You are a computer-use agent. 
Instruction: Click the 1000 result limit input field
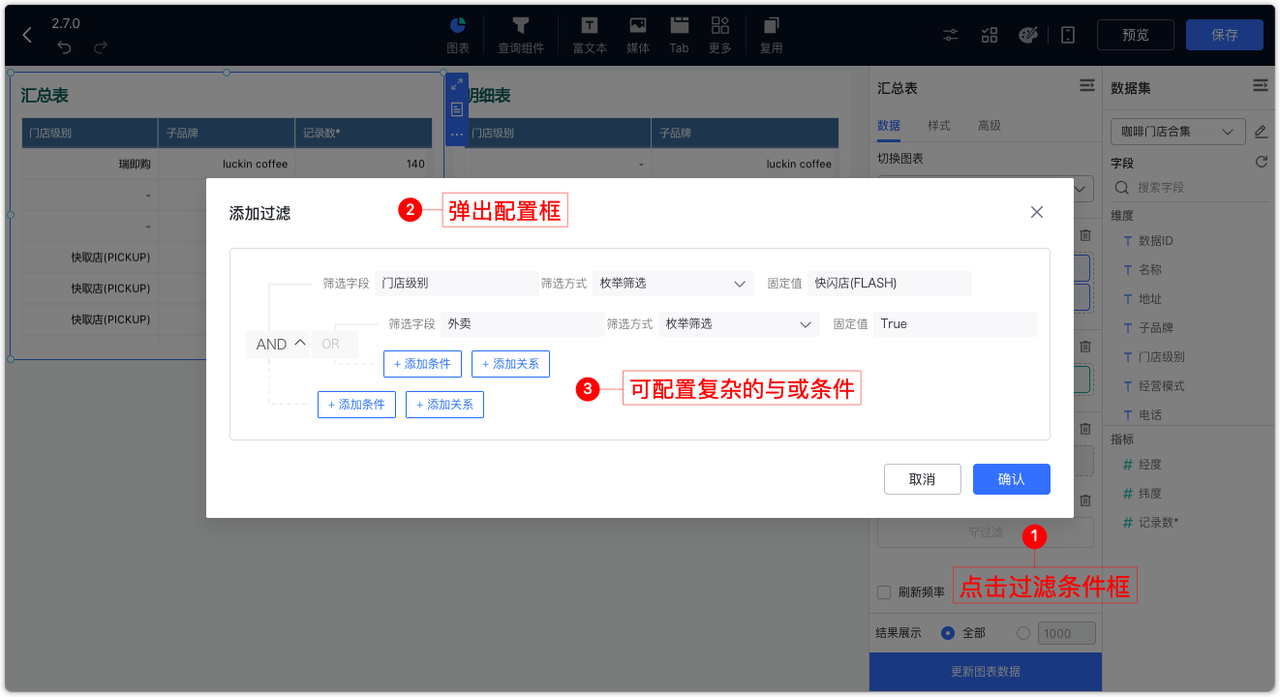pyautogui.click(x=1066, y=632)
